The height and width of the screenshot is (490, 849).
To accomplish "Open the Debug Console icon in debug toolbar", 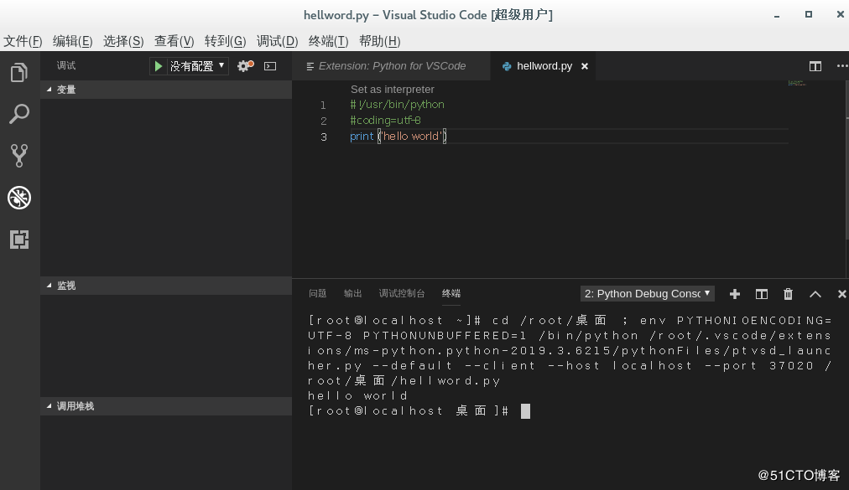I will [270, 66].
